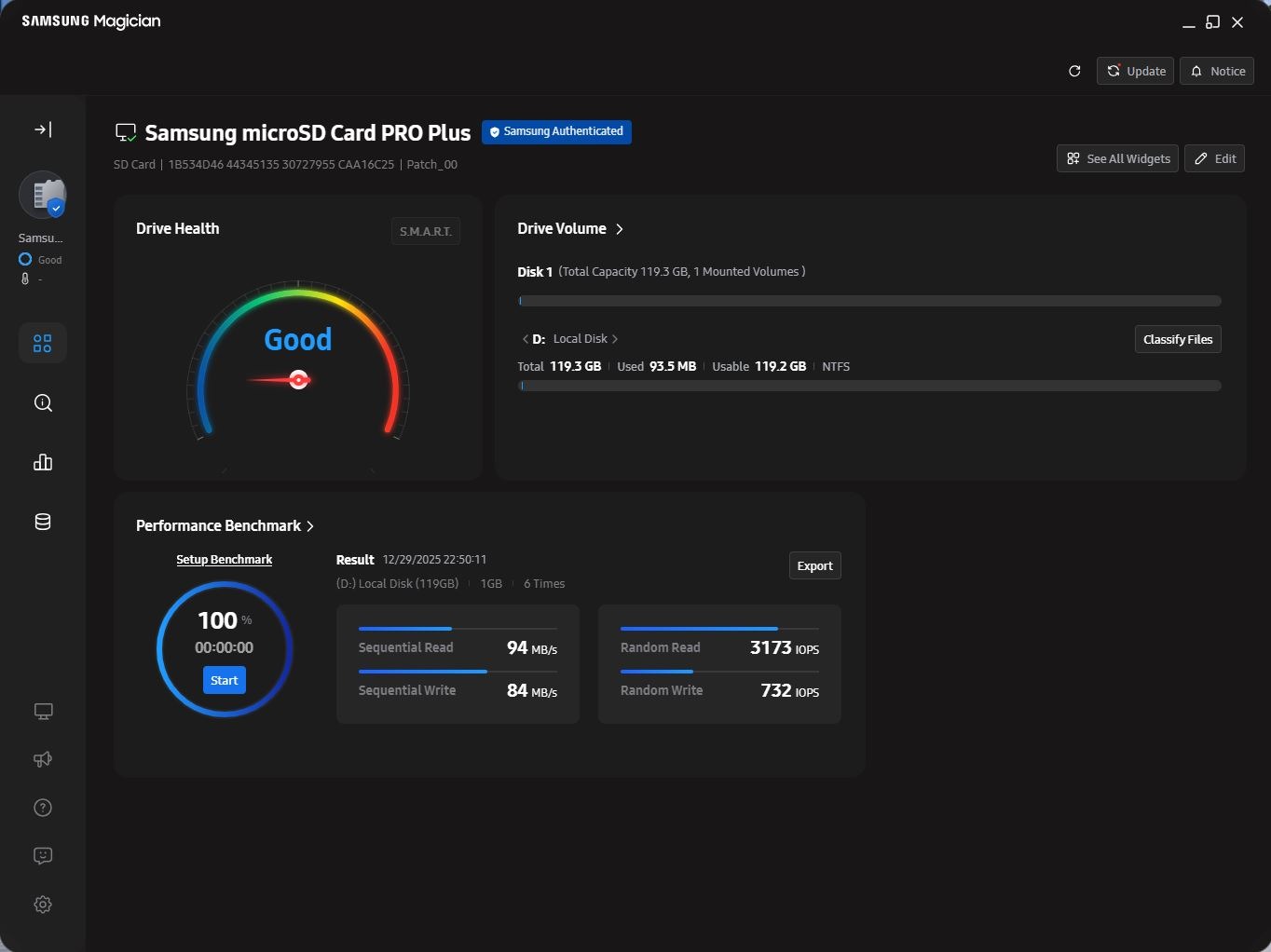Expand the sidebar with arrow icon

tap(43, 129)
